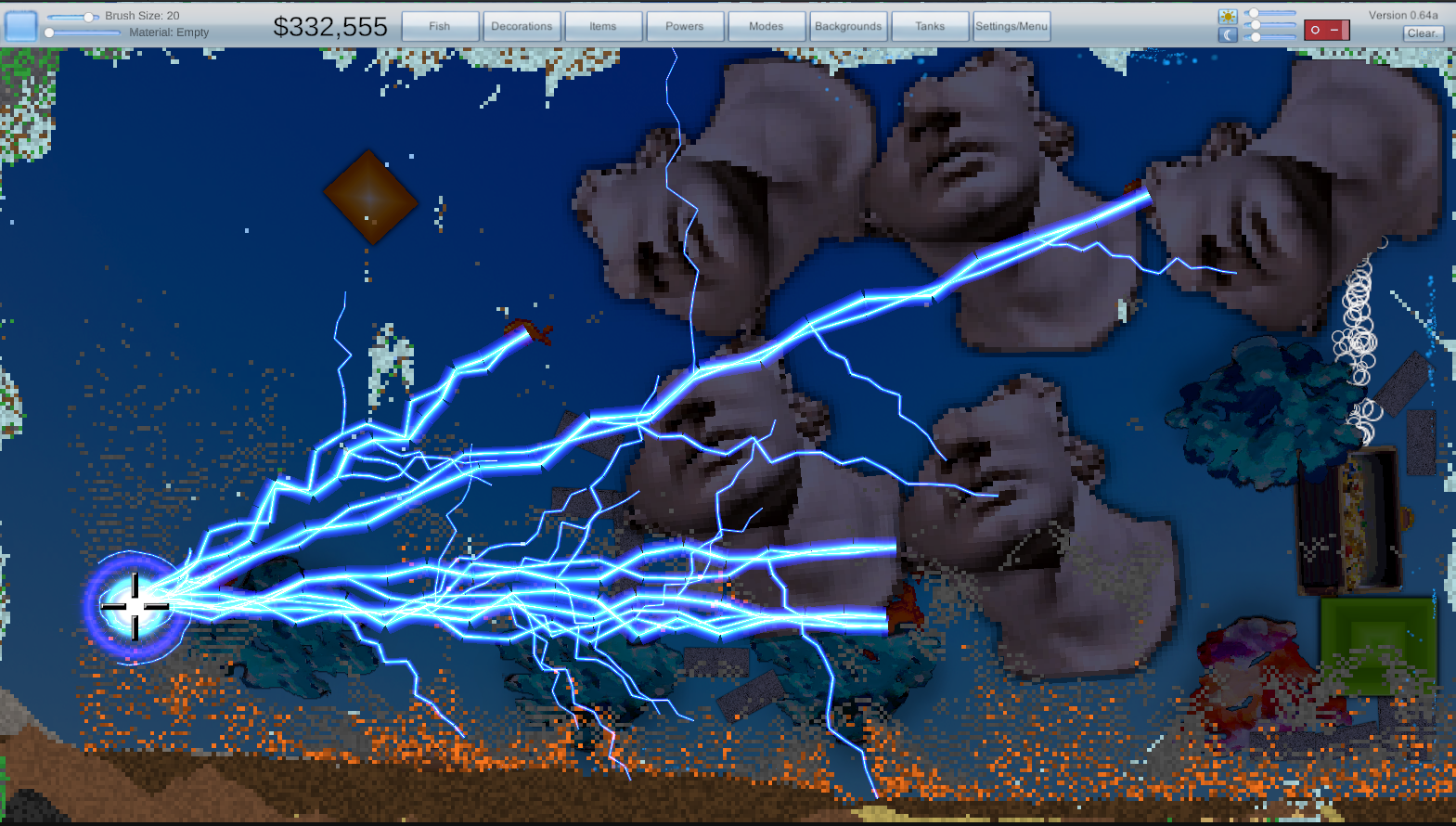The width and height of the screenshot is (1456, 826).
Task: Open Settings/Menu
Action: pos(1011,26)
